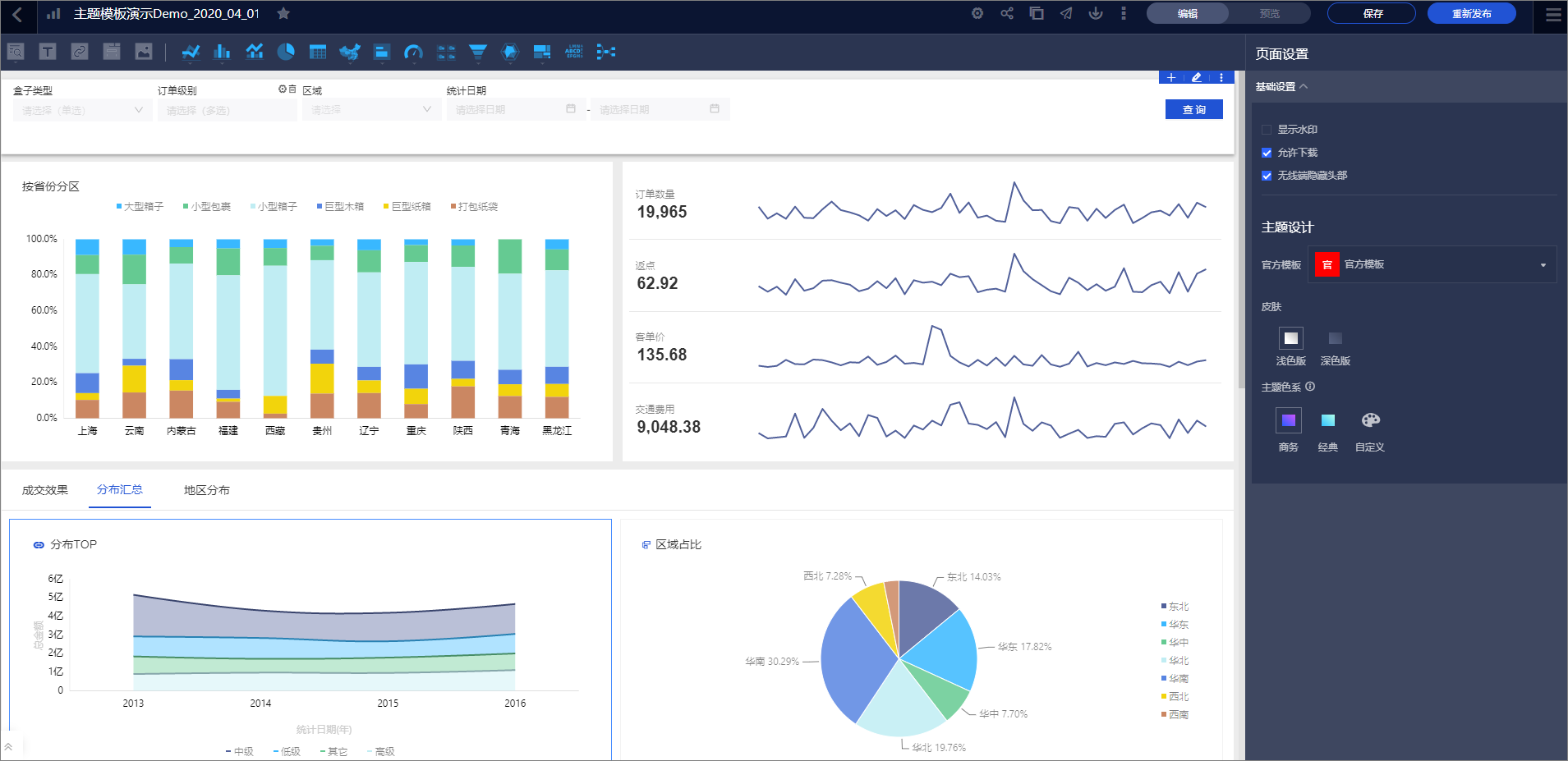Image resolution: width=1568 pixels, height=761 pixels.
Task: Switch to the 成交效果 tab
Action: pos(45,490)
